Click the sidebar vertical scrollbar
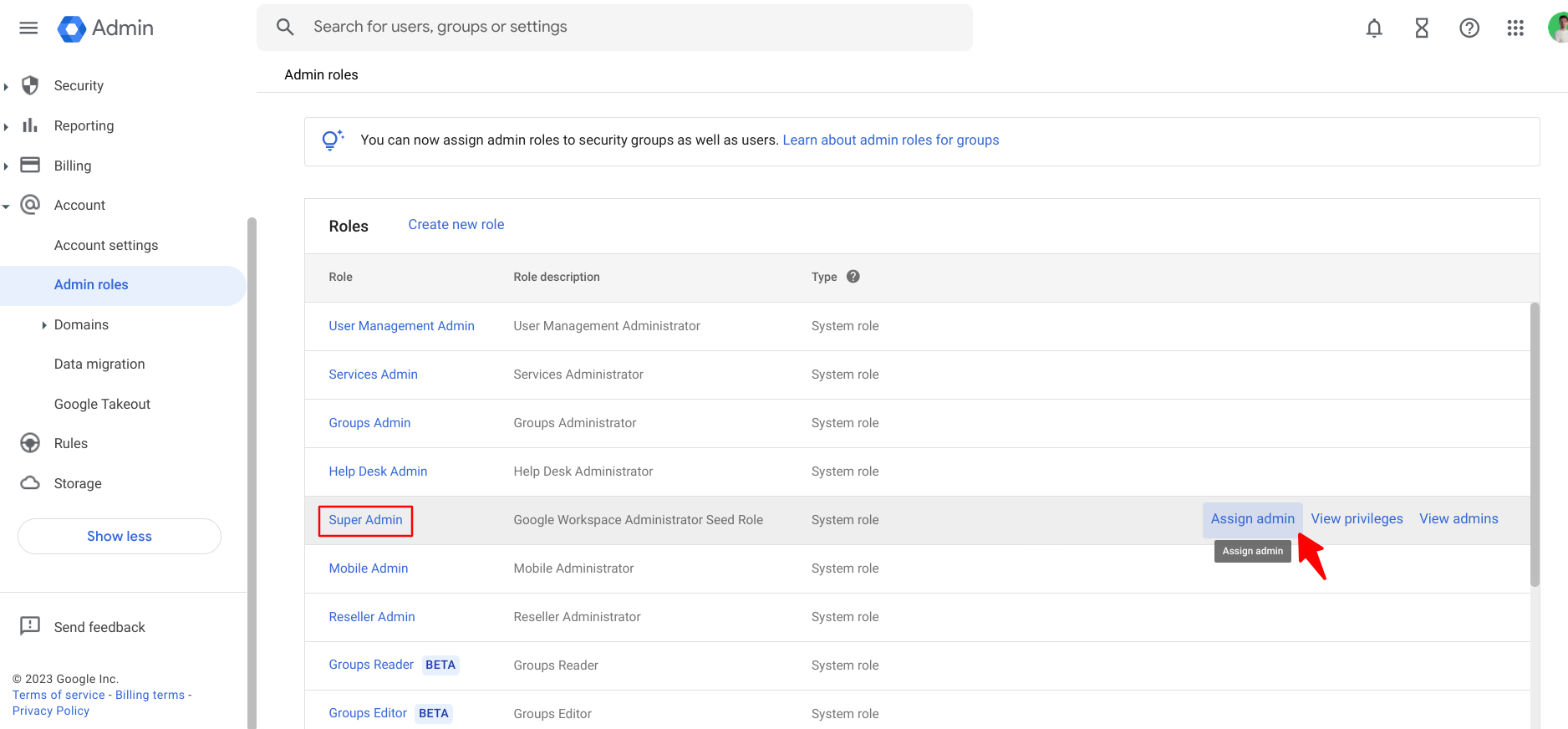 pyautogui.click(x=252, y=473)
